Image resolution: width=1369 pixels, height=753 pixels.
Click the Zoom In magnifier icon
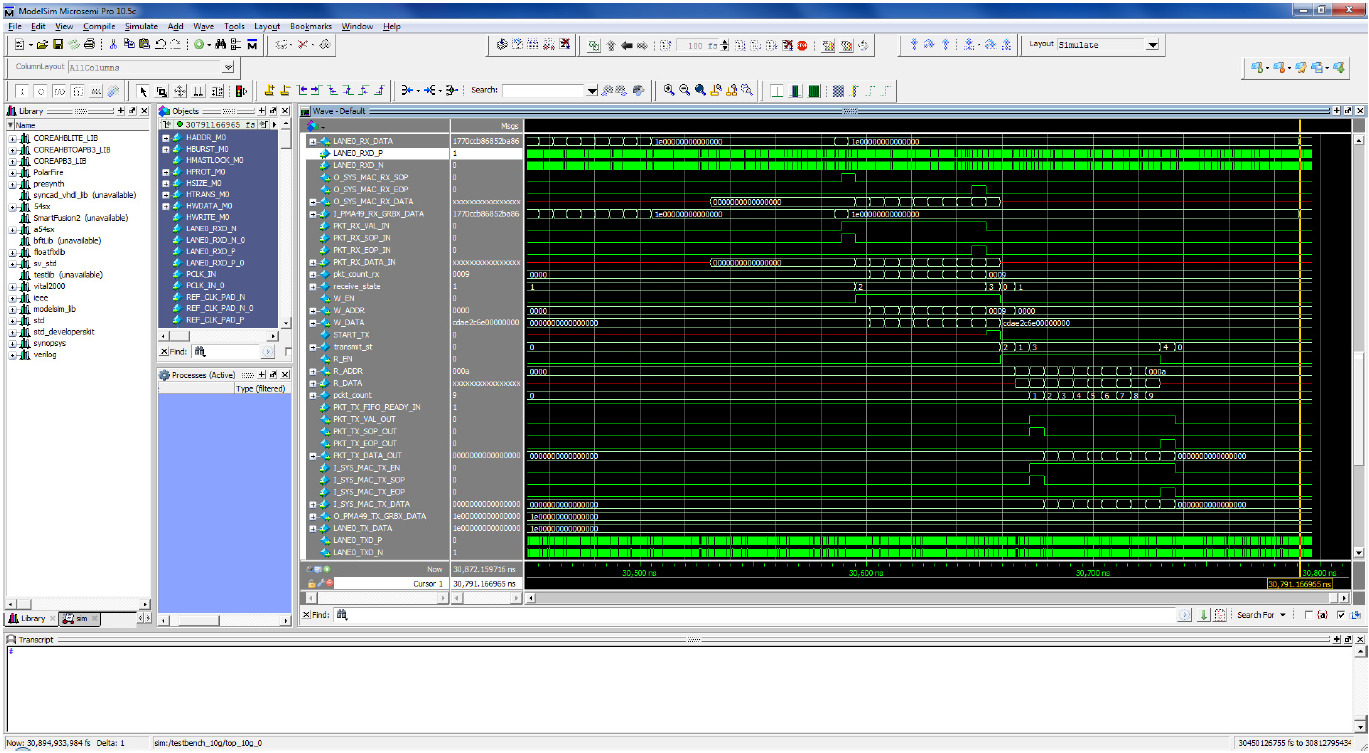point(667,90)
